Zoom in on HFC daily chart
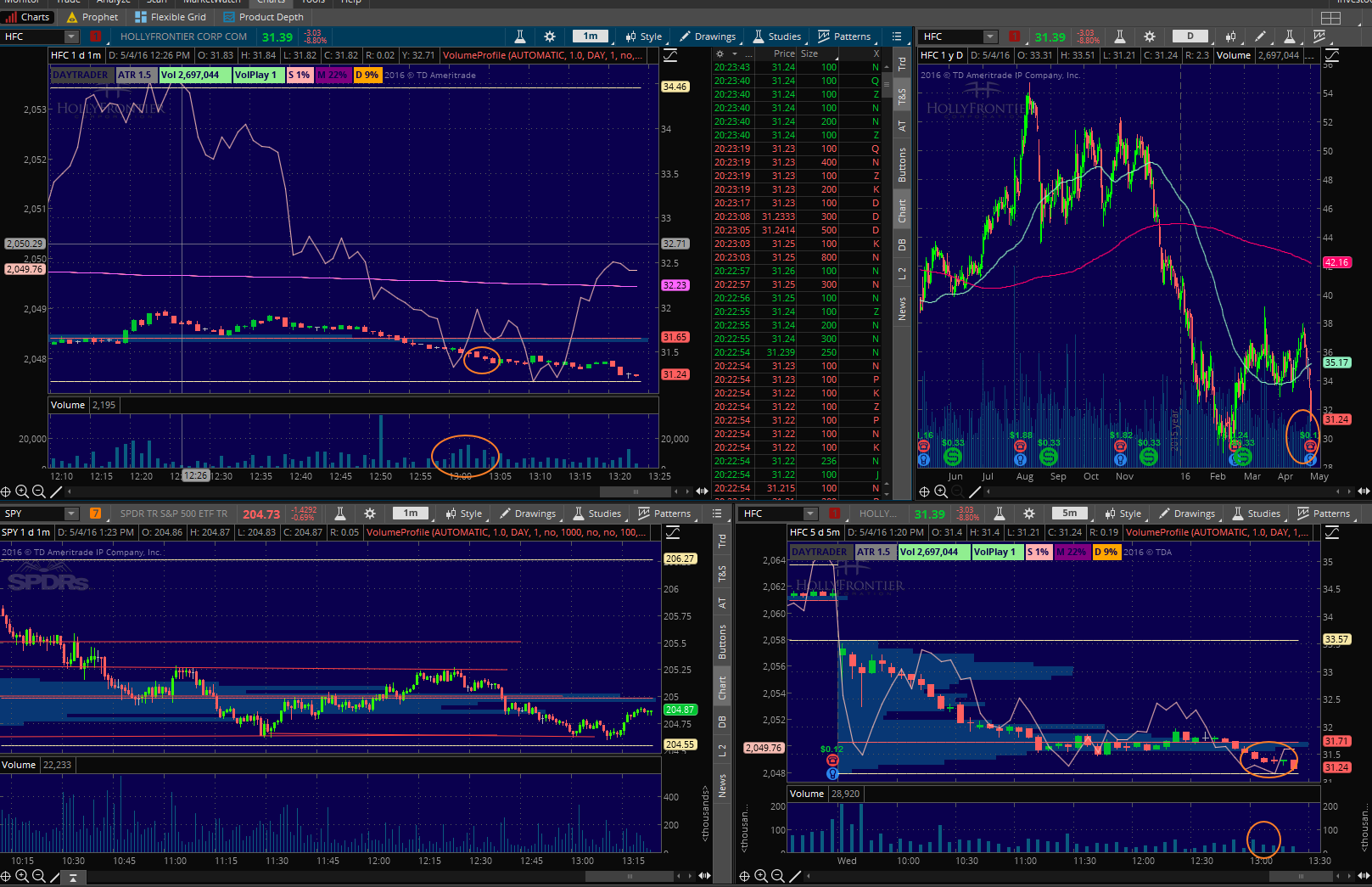This screenshot has width=1372, height=887. click(x=941, y=491)
